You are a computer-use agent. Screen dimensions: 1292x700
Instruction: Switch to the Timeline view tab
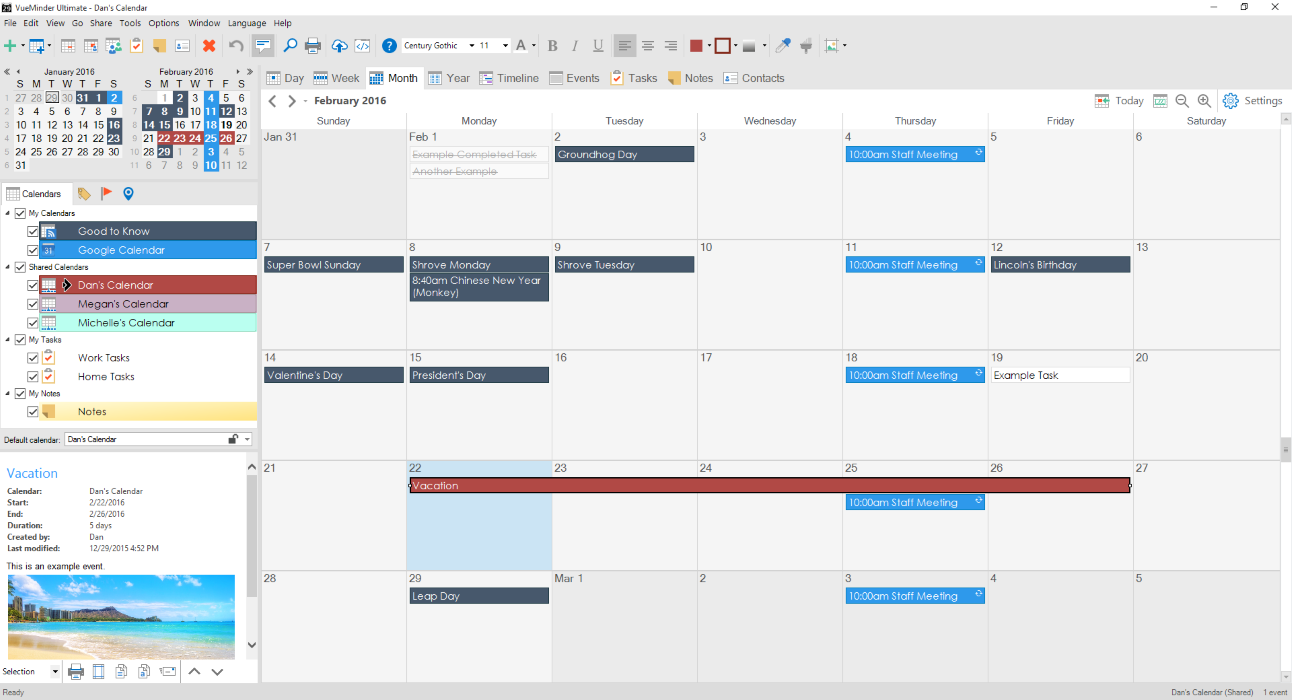click(509, 78)
